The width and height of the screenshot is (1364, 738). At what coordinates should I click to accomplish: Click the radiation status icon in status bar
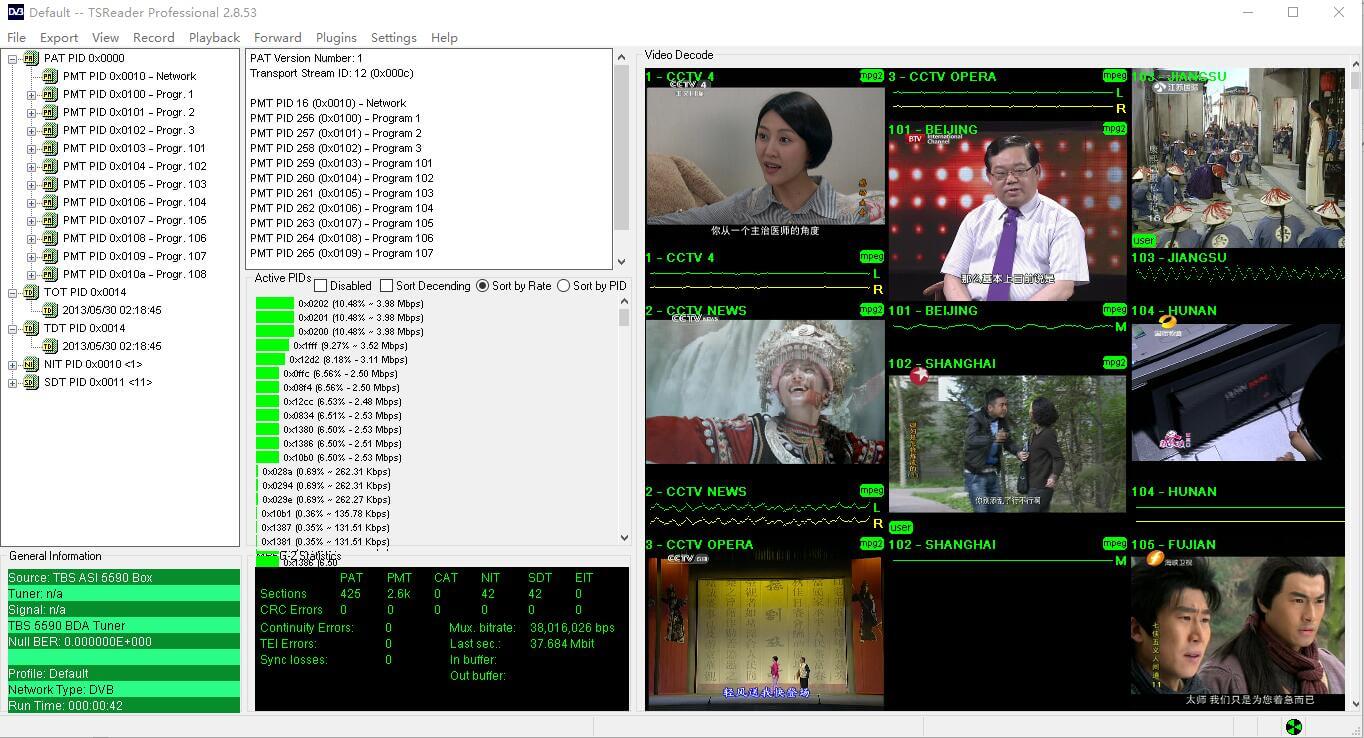[x=1293, y=727]
